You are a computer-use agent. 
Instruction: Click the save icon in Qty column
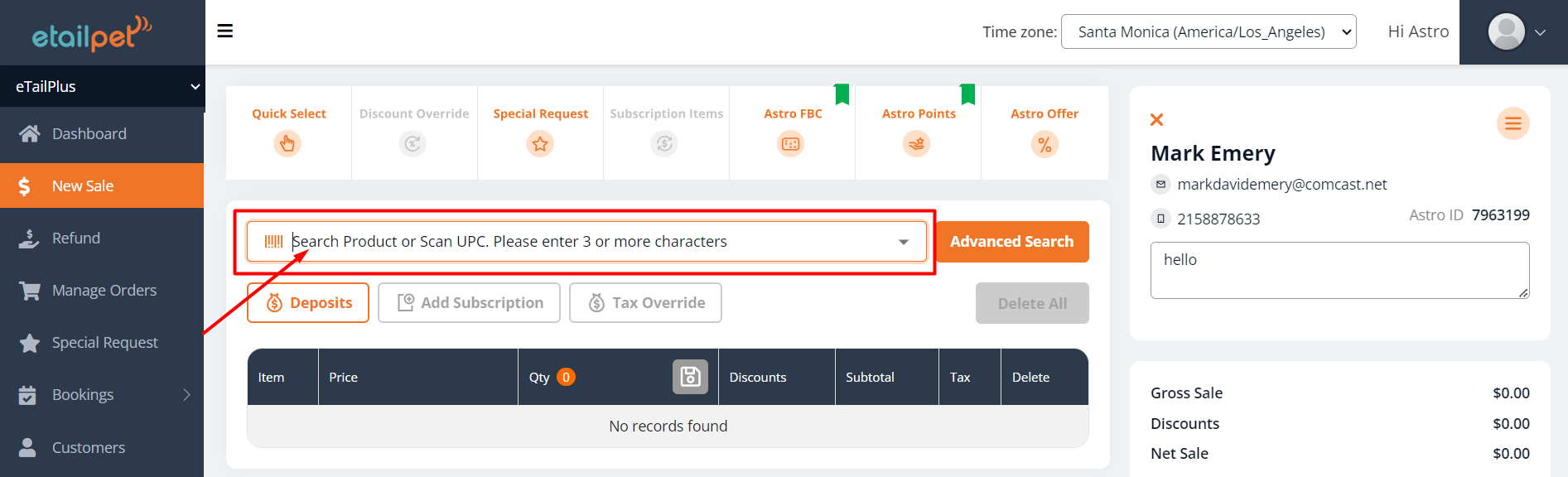pos(690,377)
